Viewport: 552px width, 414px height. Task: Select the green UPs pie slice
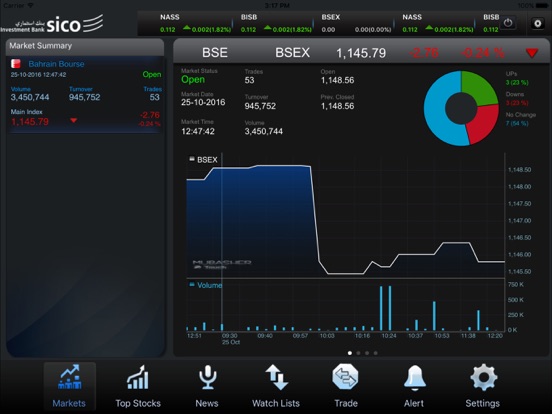pos(479,87)
